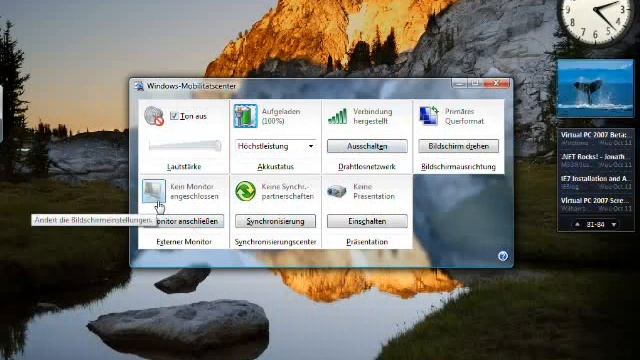Click the external monitor icon
Image resolution: width=640 pixels, height=360 pixels.
(154, 191)
